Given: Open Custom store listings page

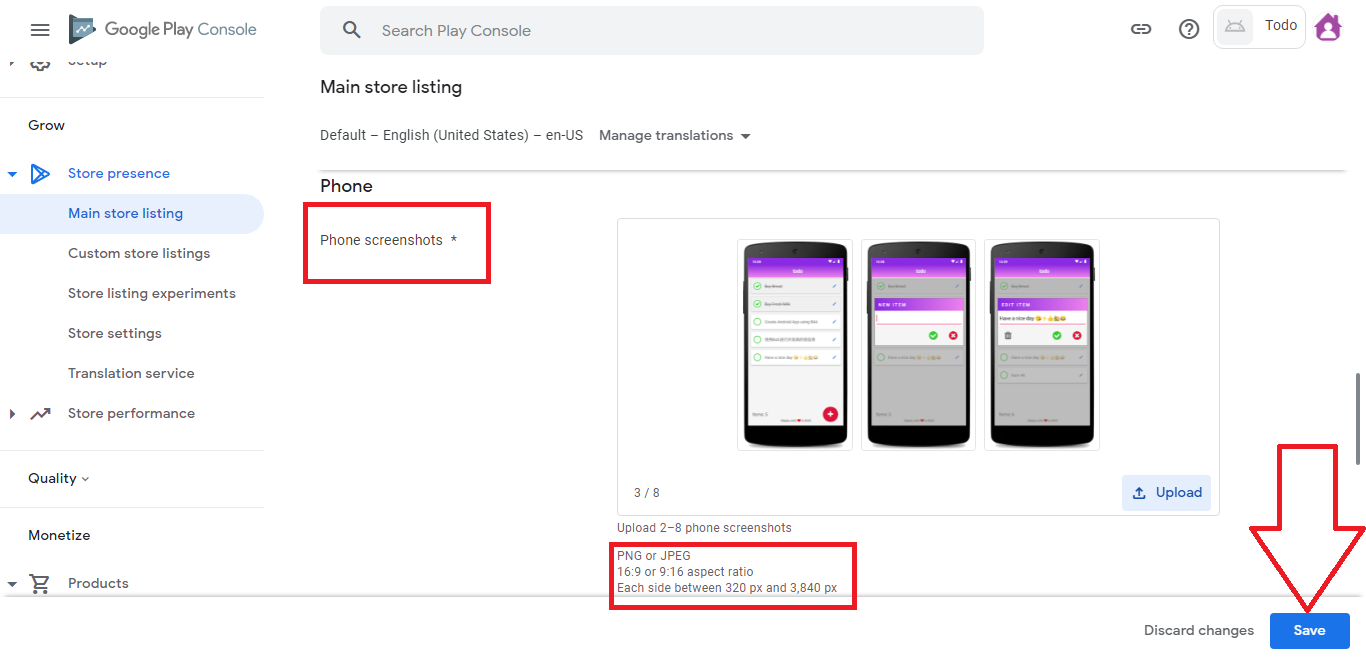Looking at the screenshot, I should pos(139,254).
